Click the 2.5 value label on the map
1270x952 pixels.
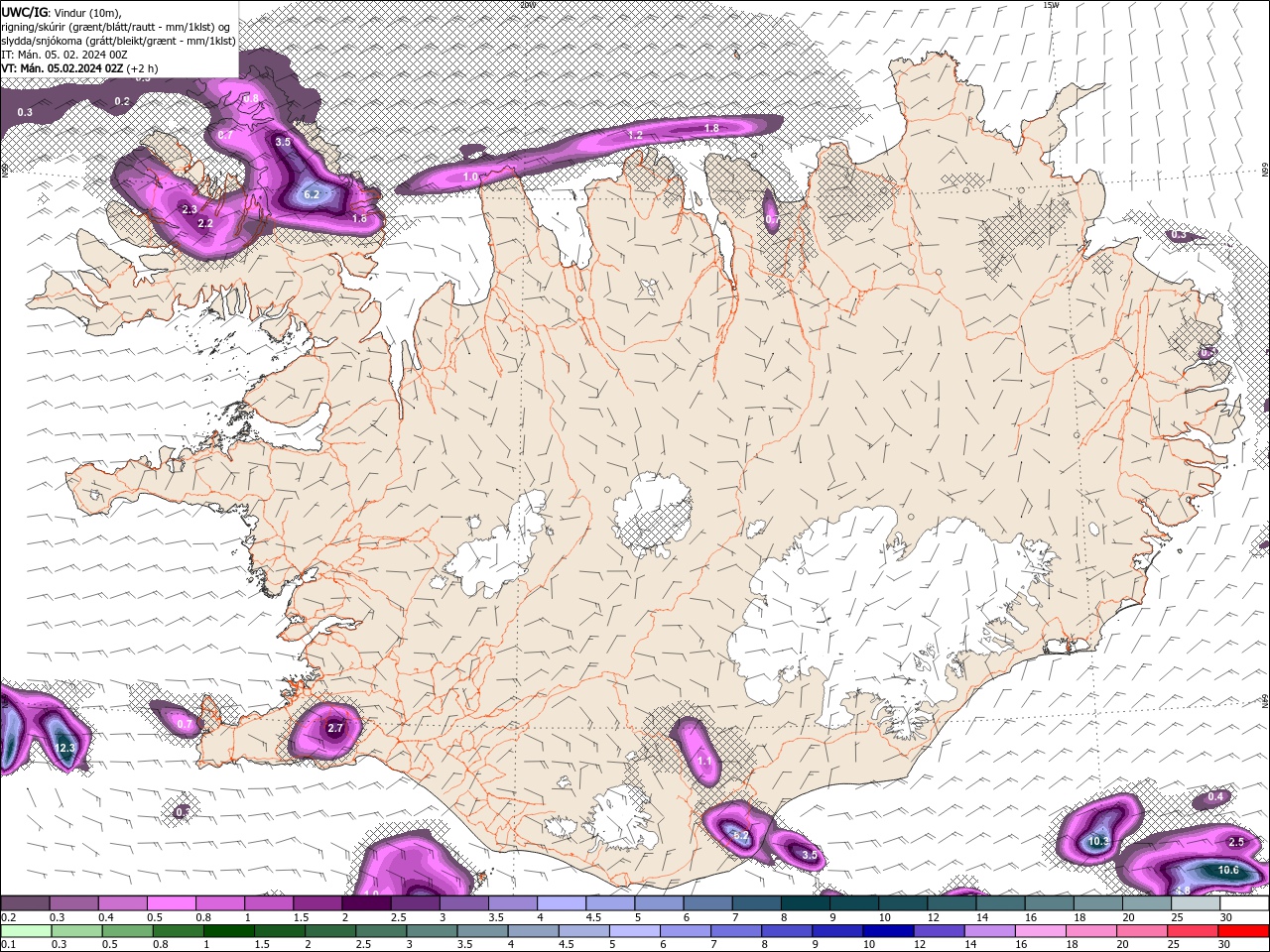point(1236,842)
